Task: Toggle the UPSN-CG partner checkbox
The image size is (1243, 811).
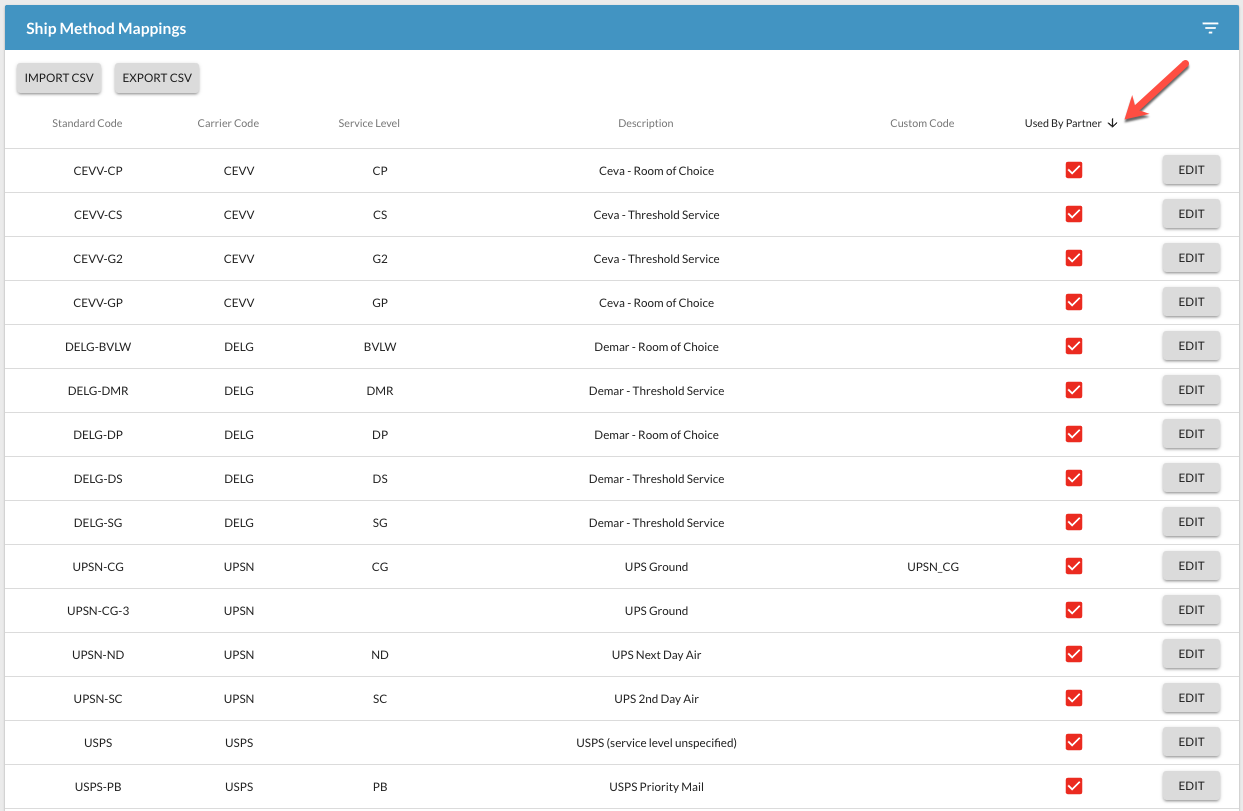Action: (x=1074, y=566)
